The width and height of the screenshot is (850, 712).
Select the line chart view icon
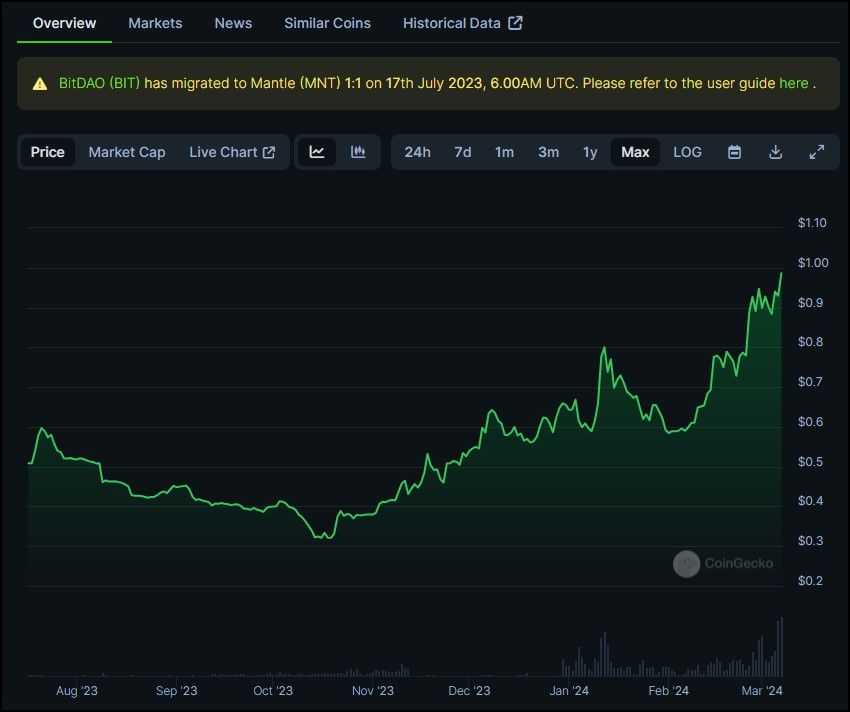click(317, 151)
